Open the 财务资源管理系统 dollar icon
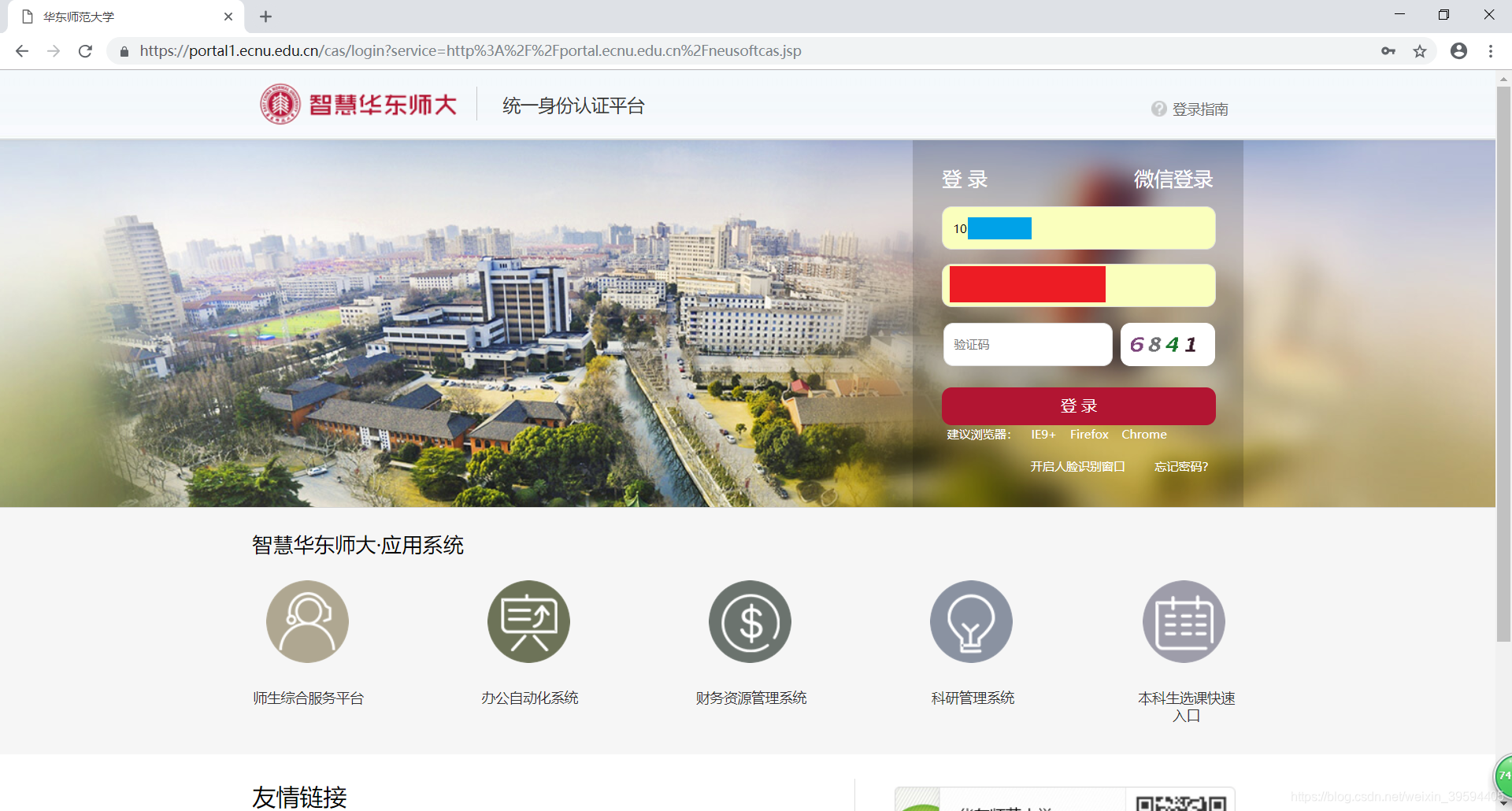The height and width of the screenshot is (811, 1512). tap(750, 621)
